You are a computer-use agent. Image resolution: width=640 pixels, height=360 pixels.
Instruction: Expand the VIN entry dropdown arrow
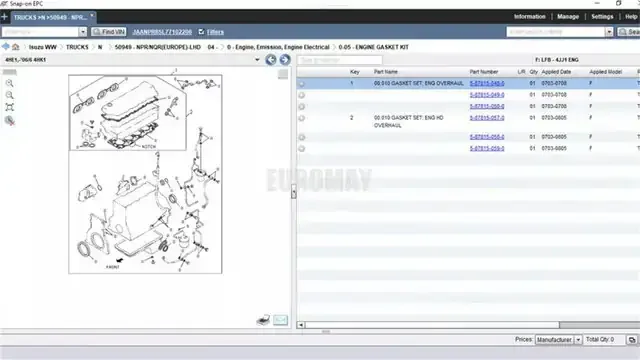point(83,32)
